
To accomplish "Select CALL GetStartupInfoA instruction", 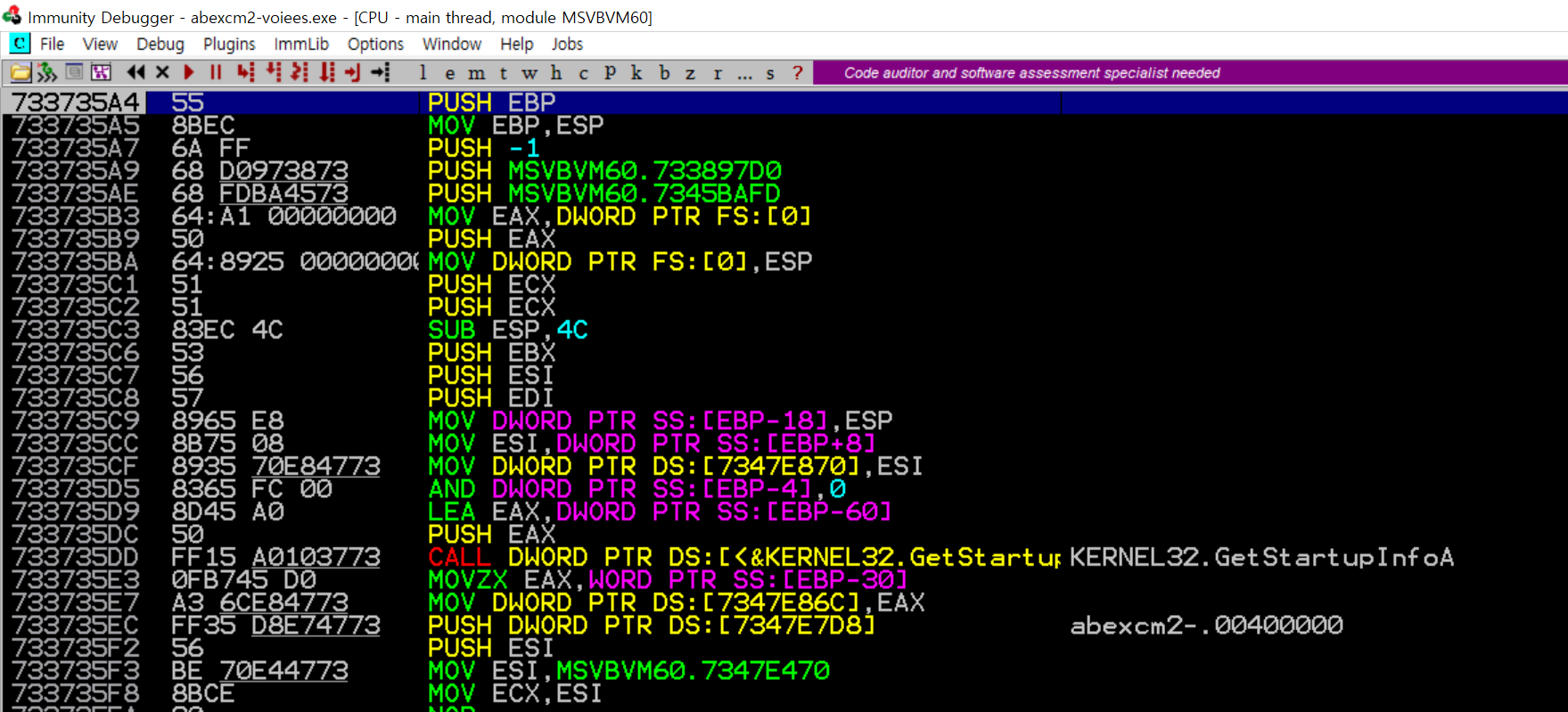I will (744, 557).
